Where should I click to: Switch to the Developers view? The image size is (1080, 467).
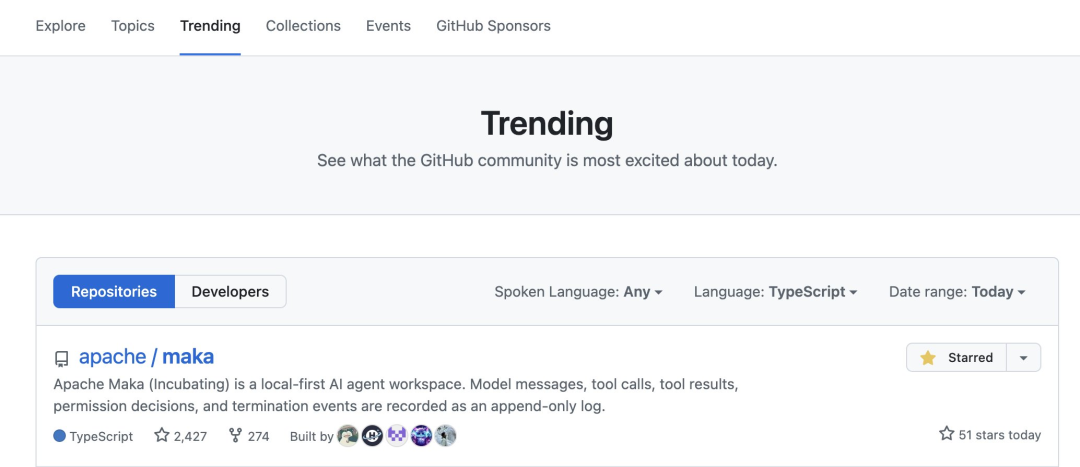click(x=230, y=291)
